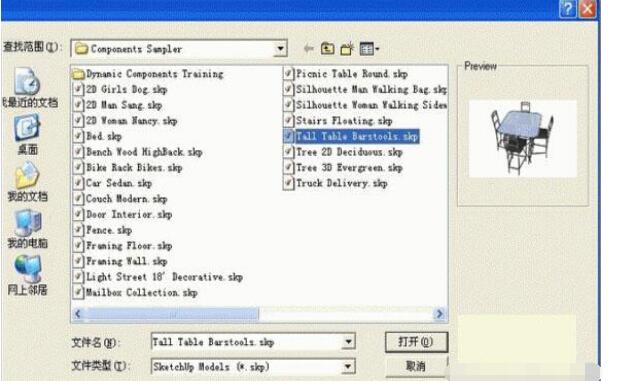This screenshot has height=381, width=624.
Task: Click the SketchUp Models file type field
Action: pyautogui.click(x=247, y=366)
